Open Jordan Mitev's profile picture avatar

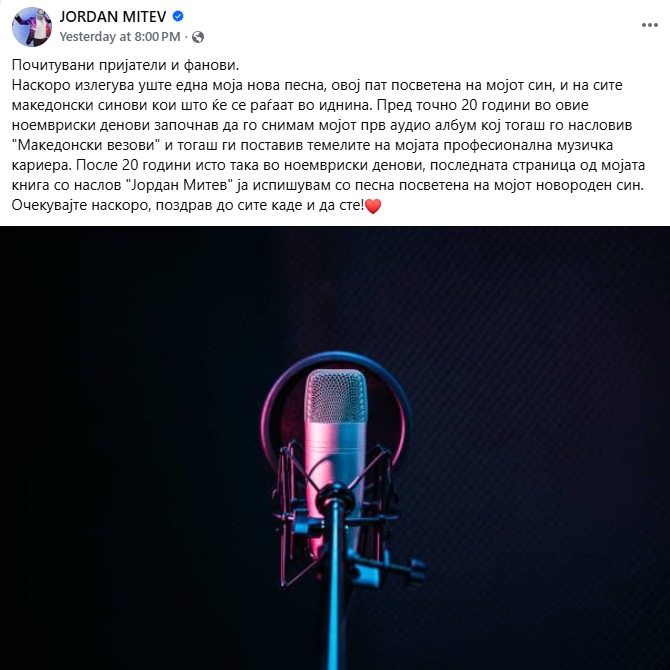tap(32, 26)
